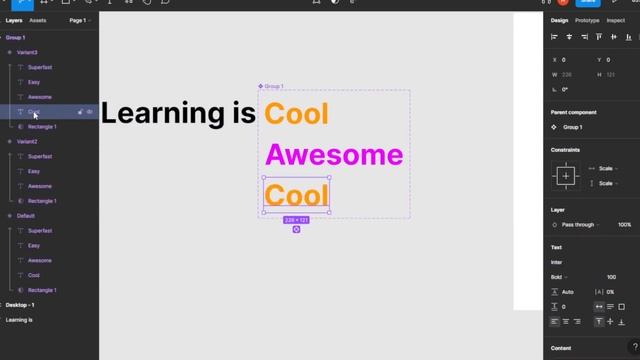Select the Text tool
The height and width of the screenshot is (360, 640).
point(110,2)
